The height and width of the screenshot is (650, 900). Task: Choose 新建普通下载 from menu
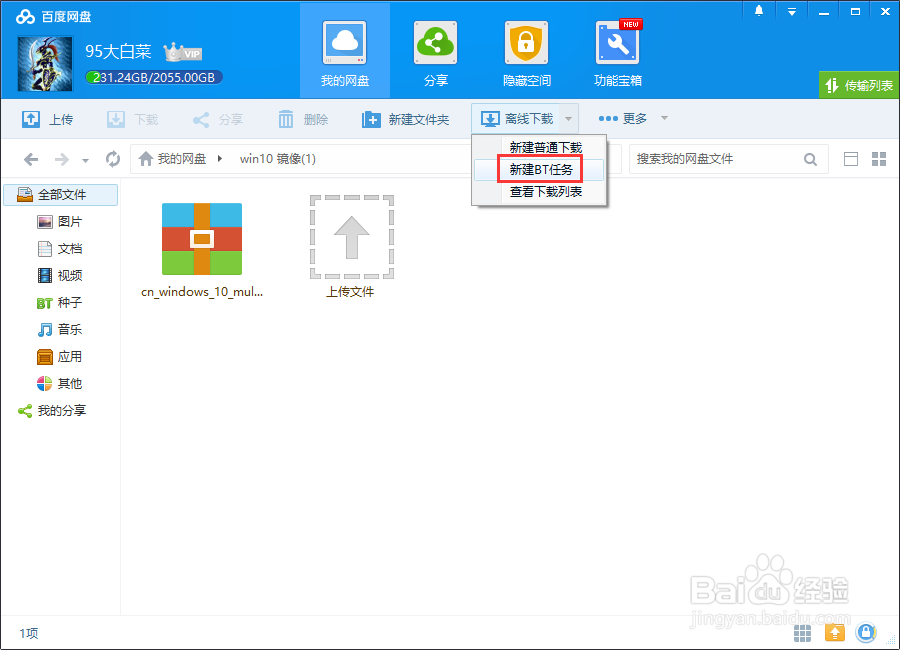coord(545,148)
